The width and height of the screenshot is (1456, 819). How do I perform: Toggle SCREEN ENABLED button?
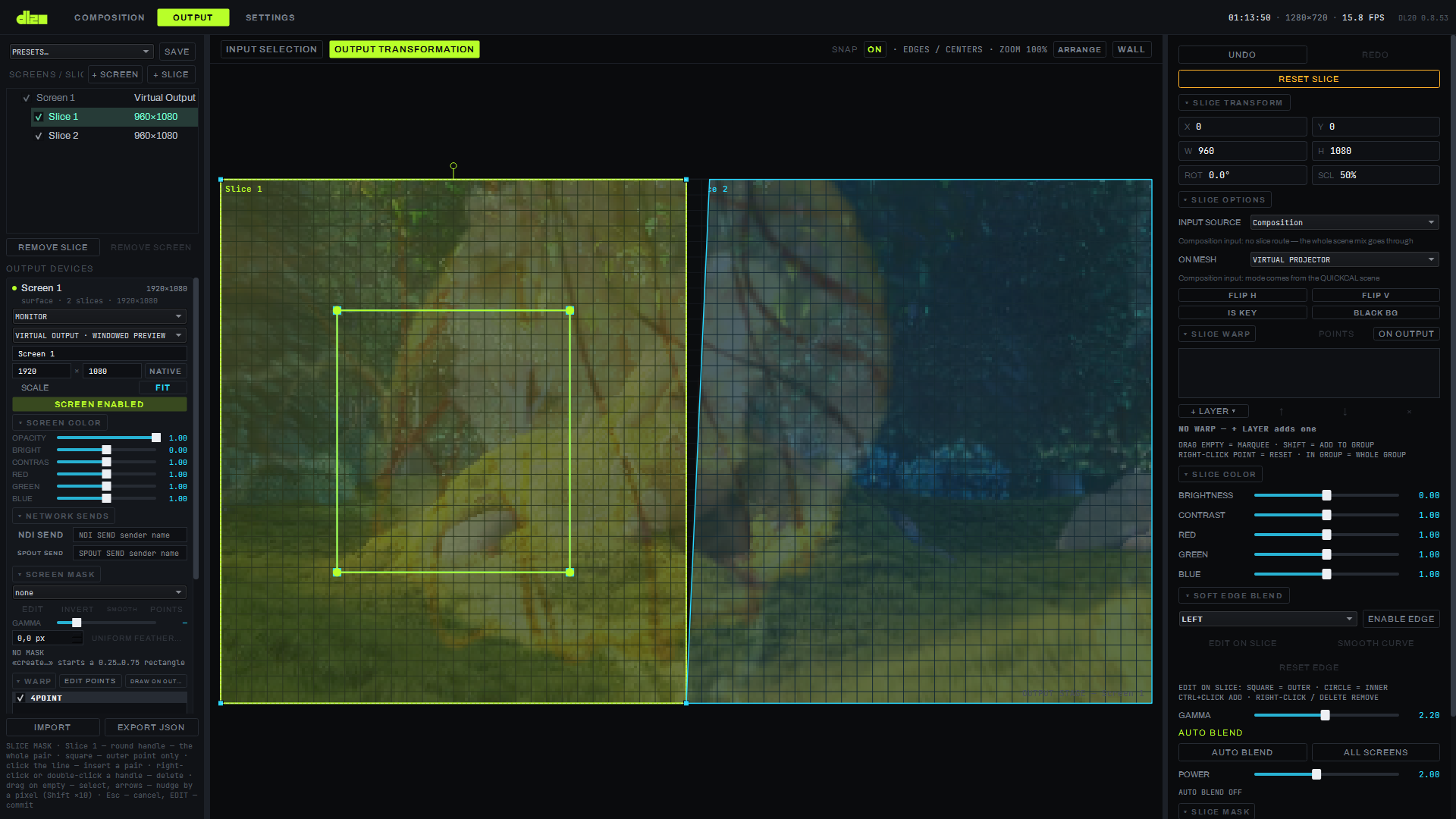click(x=99, y=404)
